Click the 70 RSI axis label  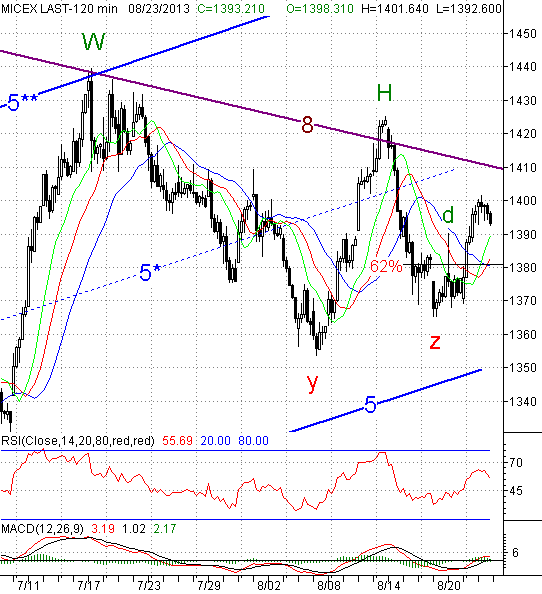click(x=516, y=462)
